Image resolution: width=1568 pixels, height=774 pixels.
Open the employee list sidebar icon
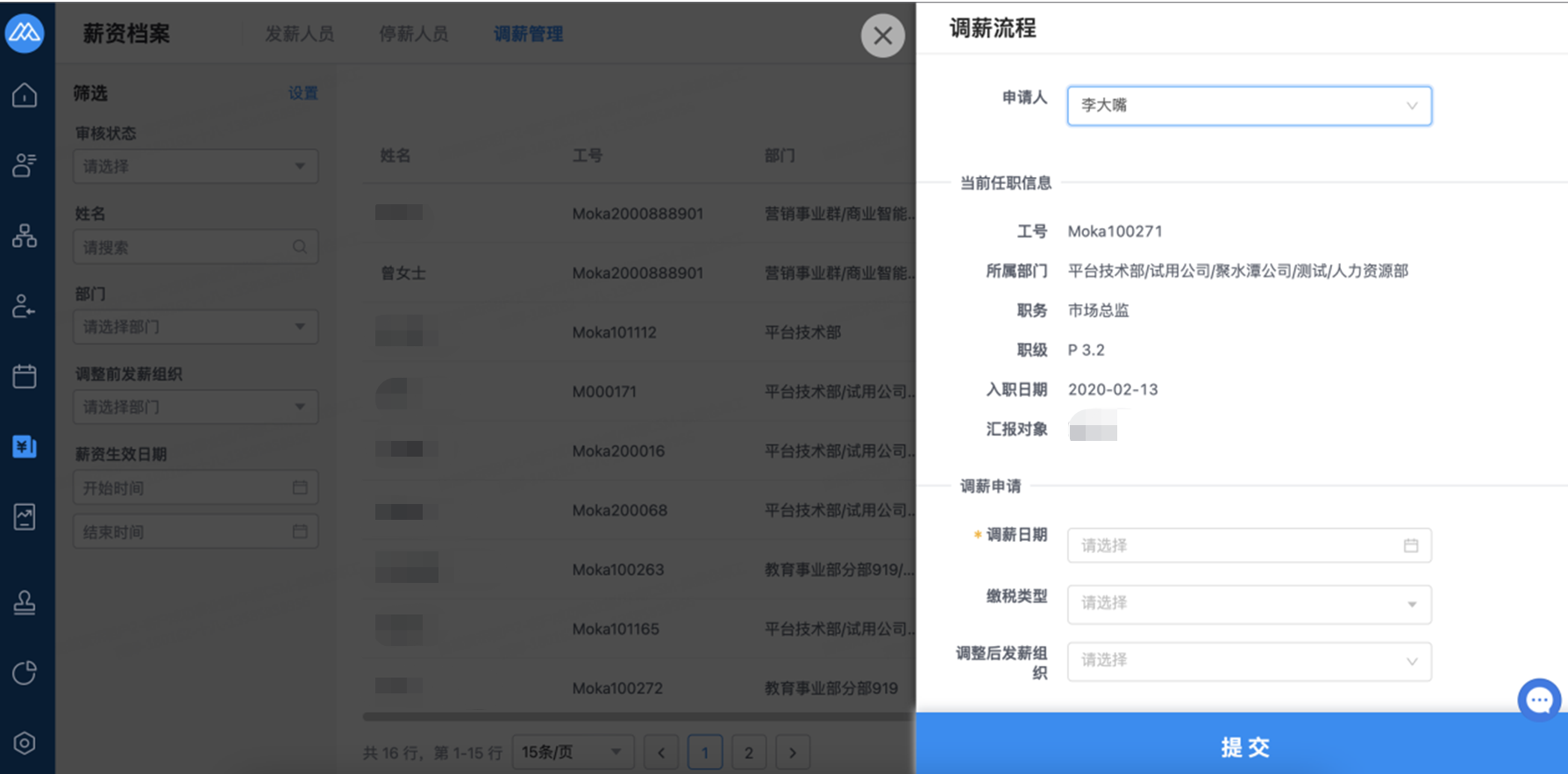pos(25,165)
